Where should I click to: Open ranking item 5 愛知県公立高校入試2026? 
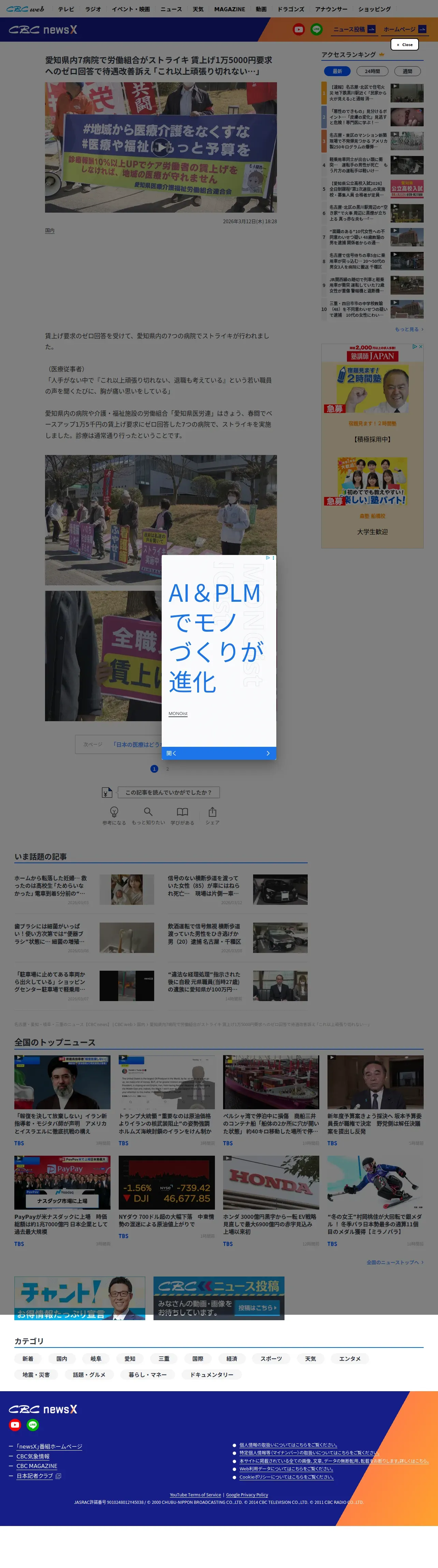coord(372,189)
